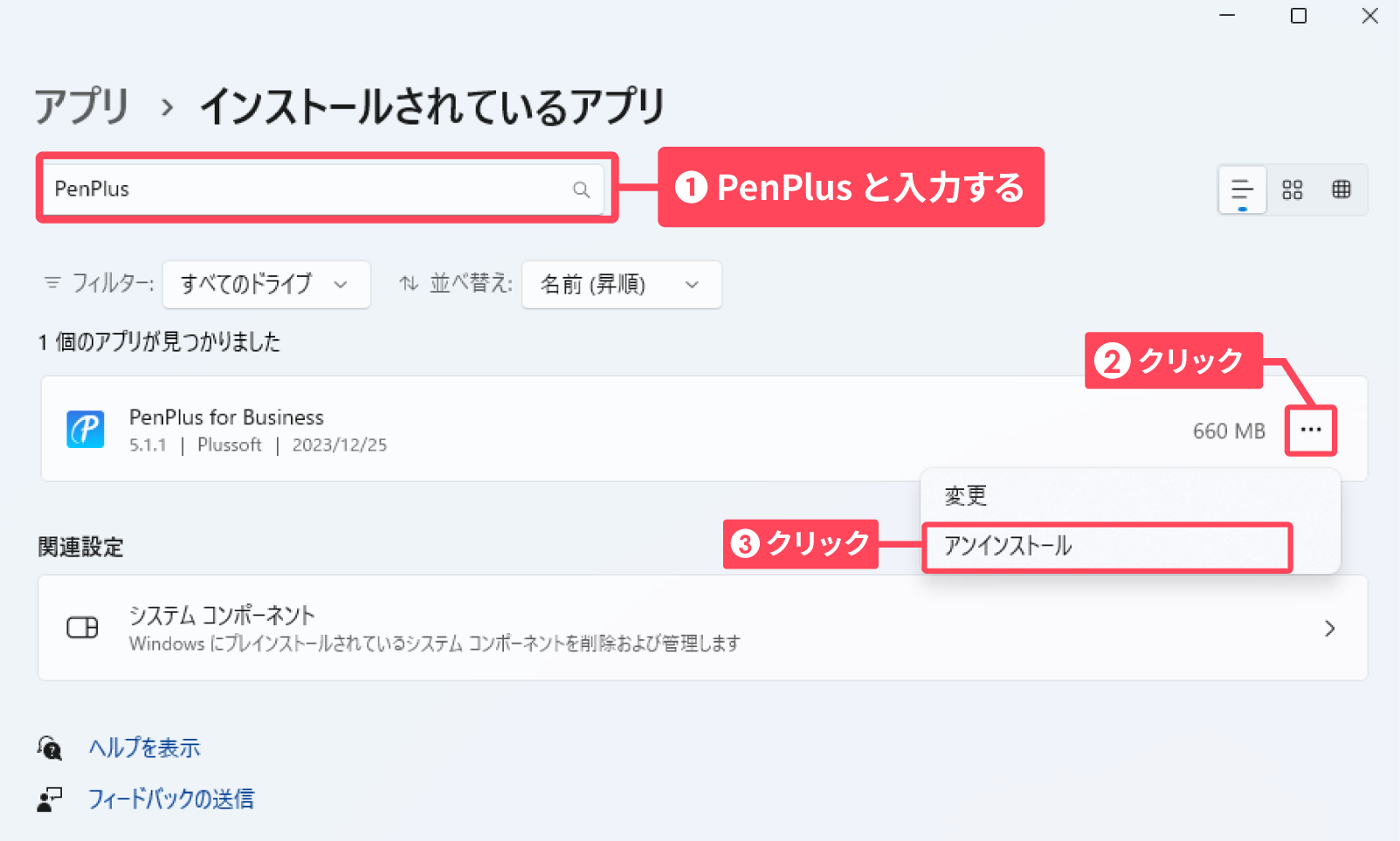Click the feedback icon beside フィードバックの送信
Viewport: 1400px width, 841px height.
(50, 798)
